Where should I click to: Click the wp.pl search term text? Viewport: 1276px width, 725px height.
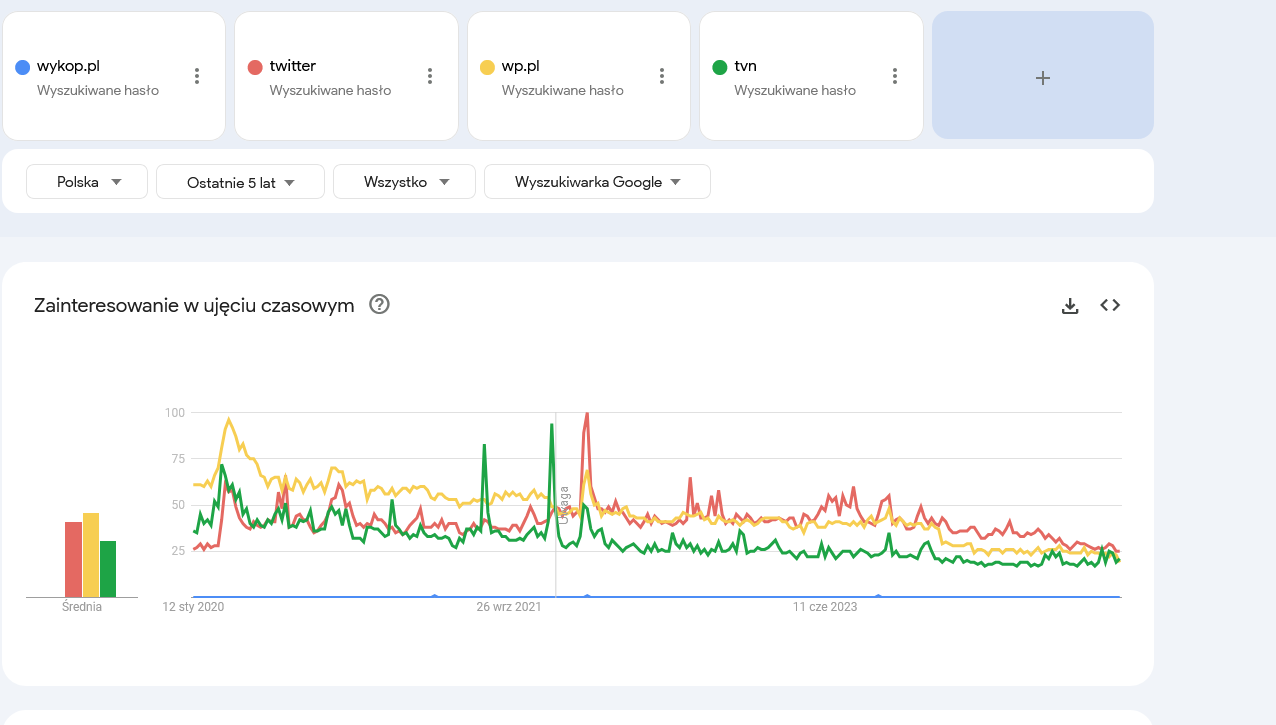tap(520, 66)
